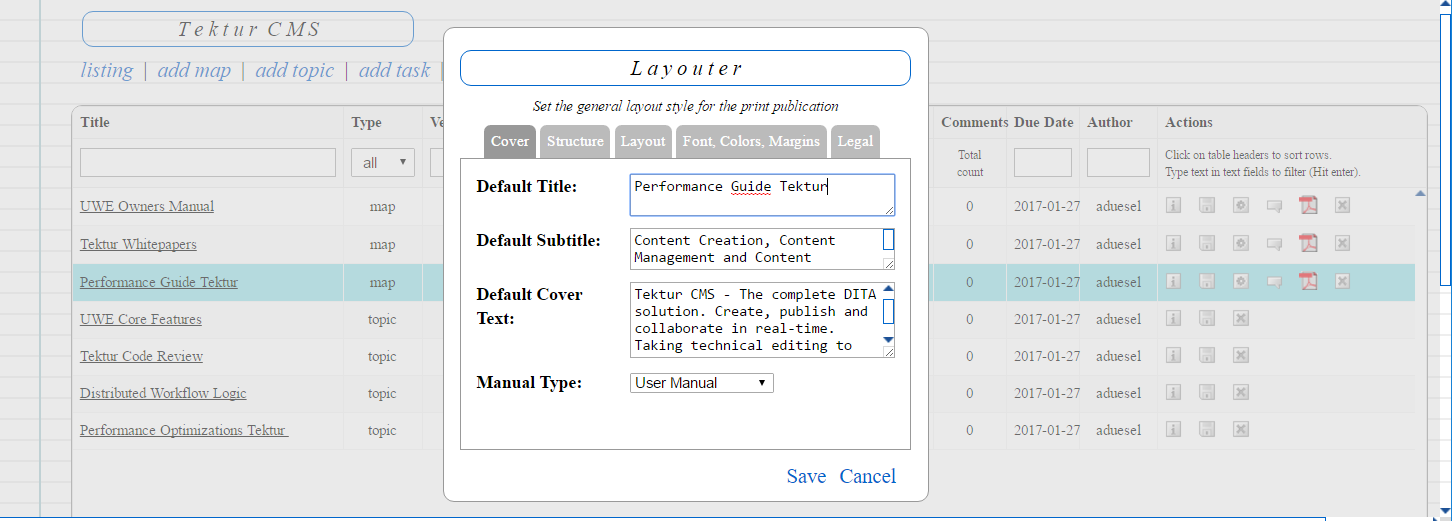Open the Font, Colors, Margins tab
This screenshot has width=1452, height=521.
tap(751, 142)
